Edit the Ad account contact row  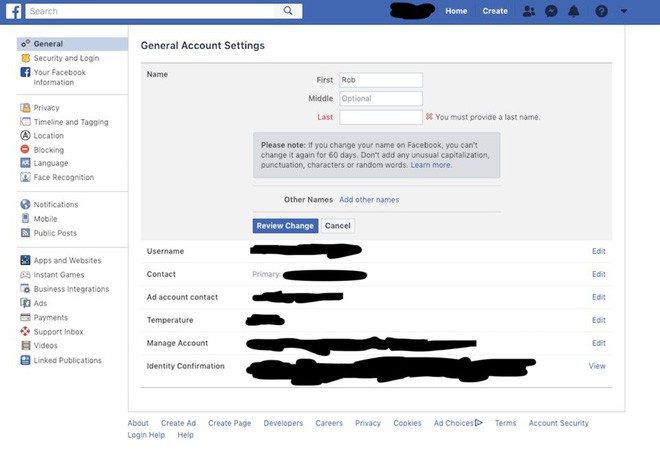[599, 297]
